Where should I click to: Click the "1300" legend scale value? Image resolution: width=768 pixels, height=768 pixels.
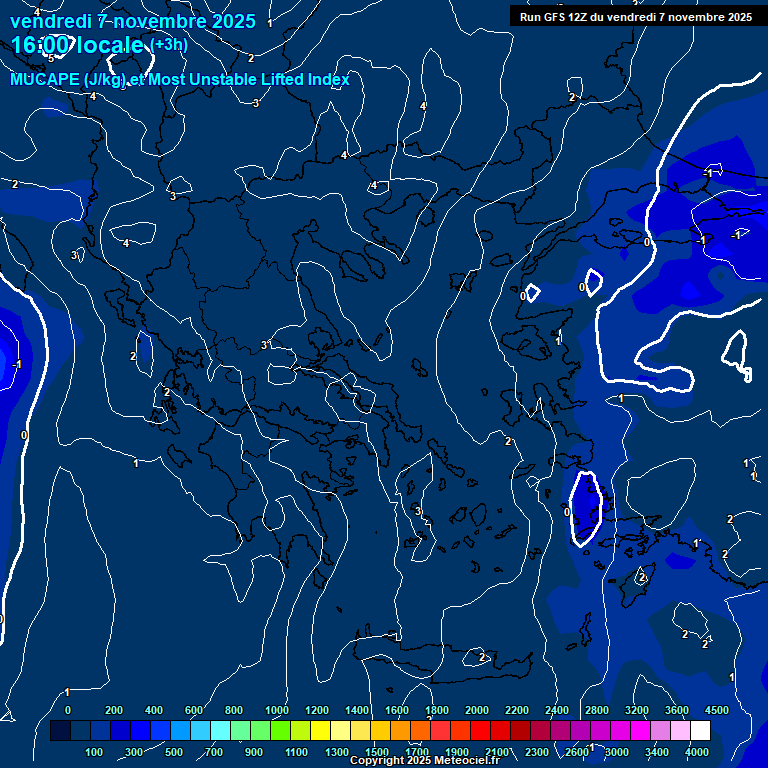(x=337, y=752)
